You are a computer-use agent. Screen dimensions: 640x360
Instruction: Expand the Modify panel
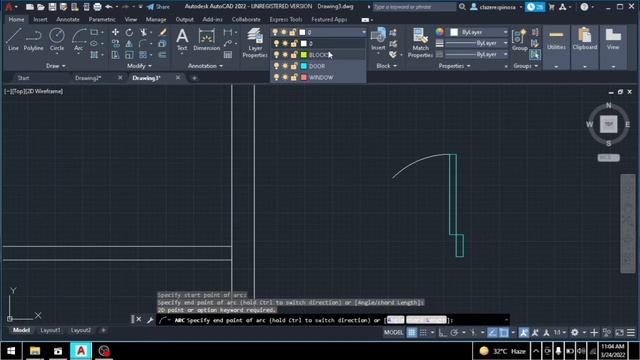tap(139, 66)
